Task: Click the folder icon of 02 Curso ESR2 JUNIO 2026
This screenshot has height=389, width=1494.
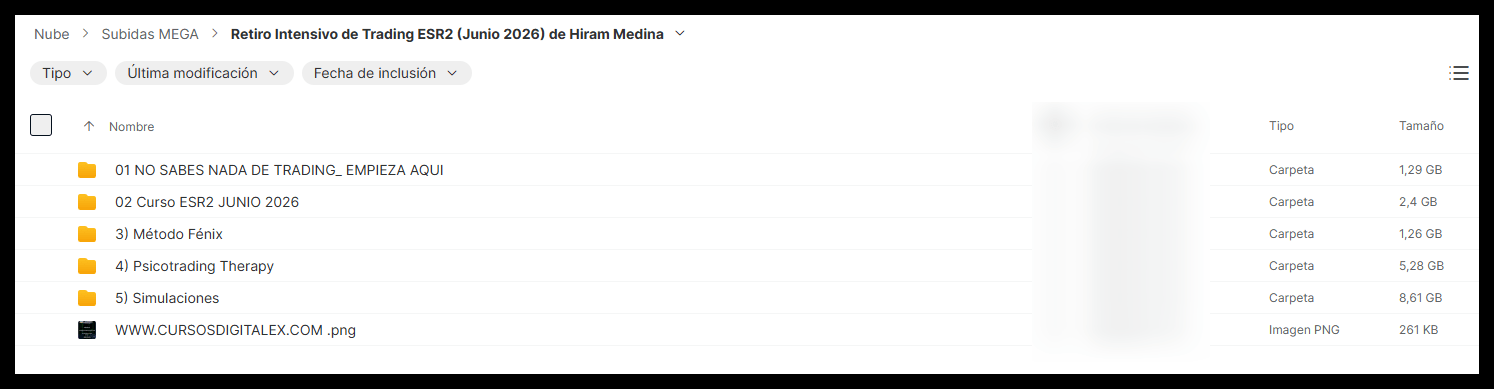Action: click(x=87, y=202)
